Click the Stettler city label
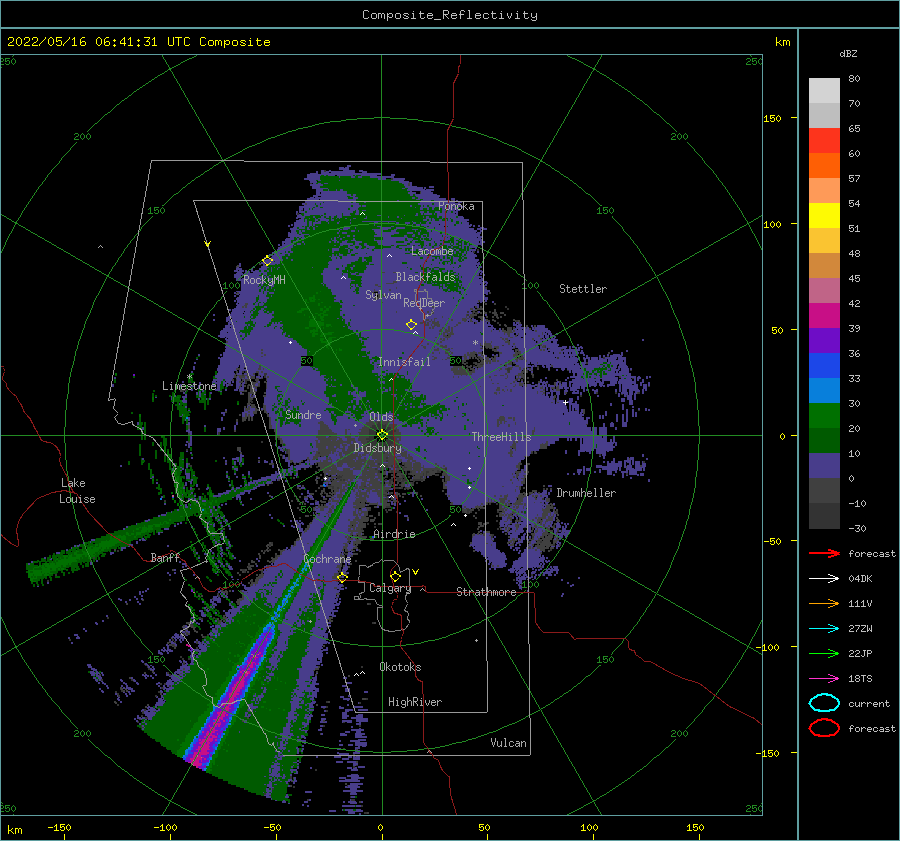Viewport: 900px width, 841px height. (583, 289)
